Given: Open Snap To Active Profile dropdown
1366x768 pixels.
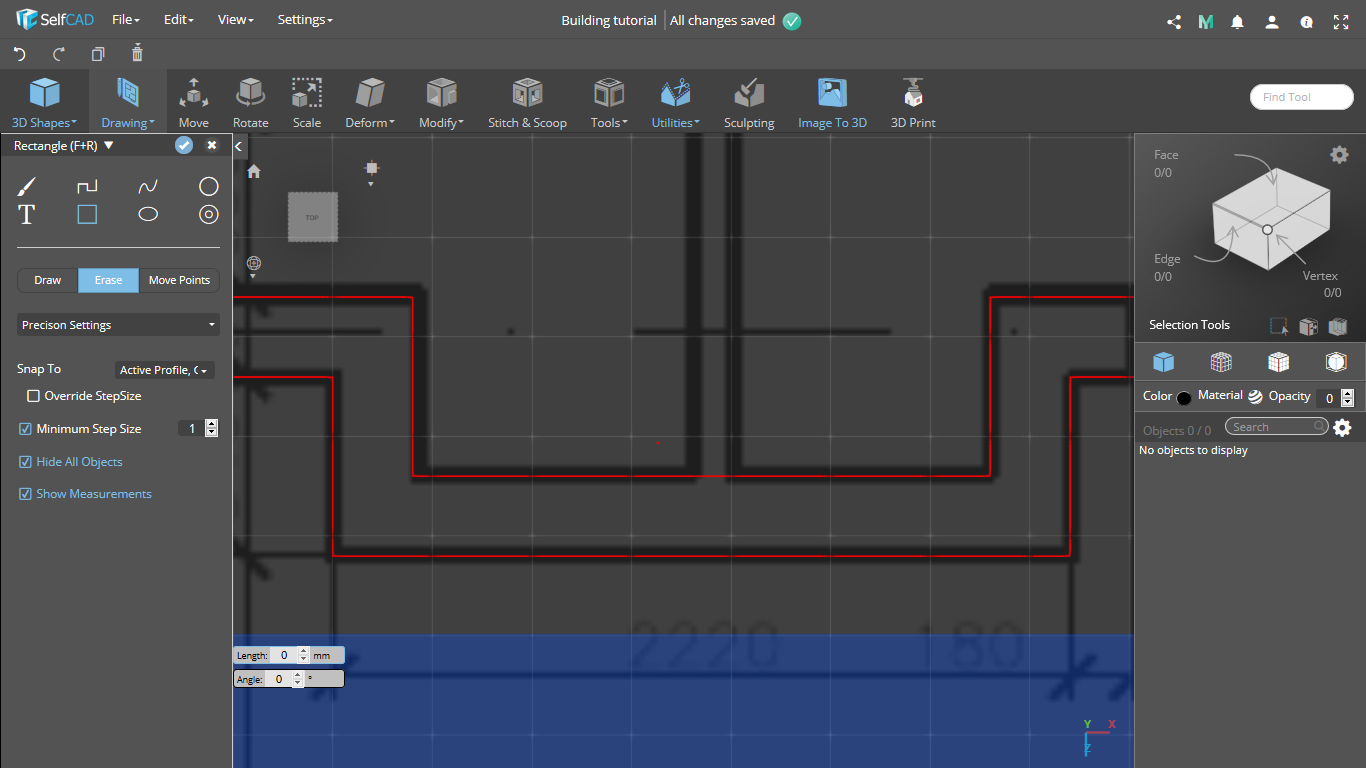Looking at the screenshot, I should 164,370.
